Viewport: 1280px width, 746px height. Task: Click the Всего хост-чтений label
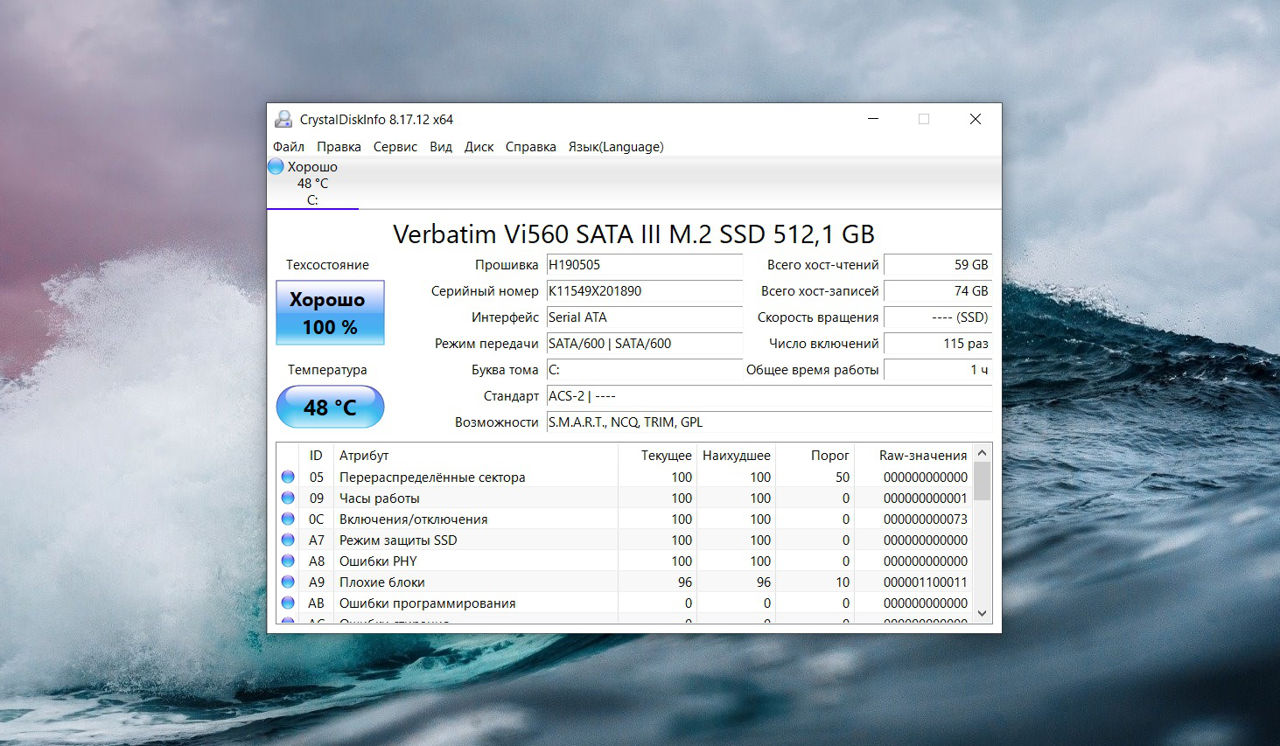822,265
